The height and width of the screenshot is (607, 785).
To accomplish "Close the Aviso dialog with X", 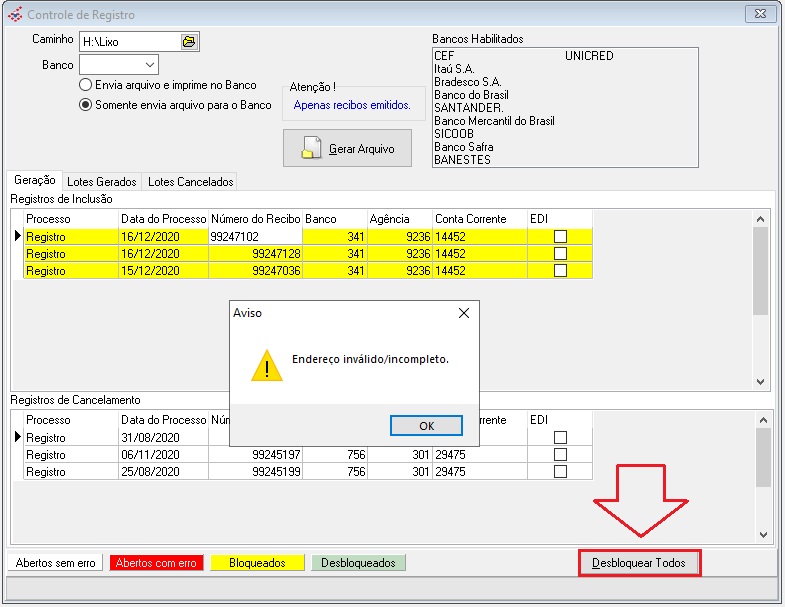I will pyautogui.click(x=463, y=313).
